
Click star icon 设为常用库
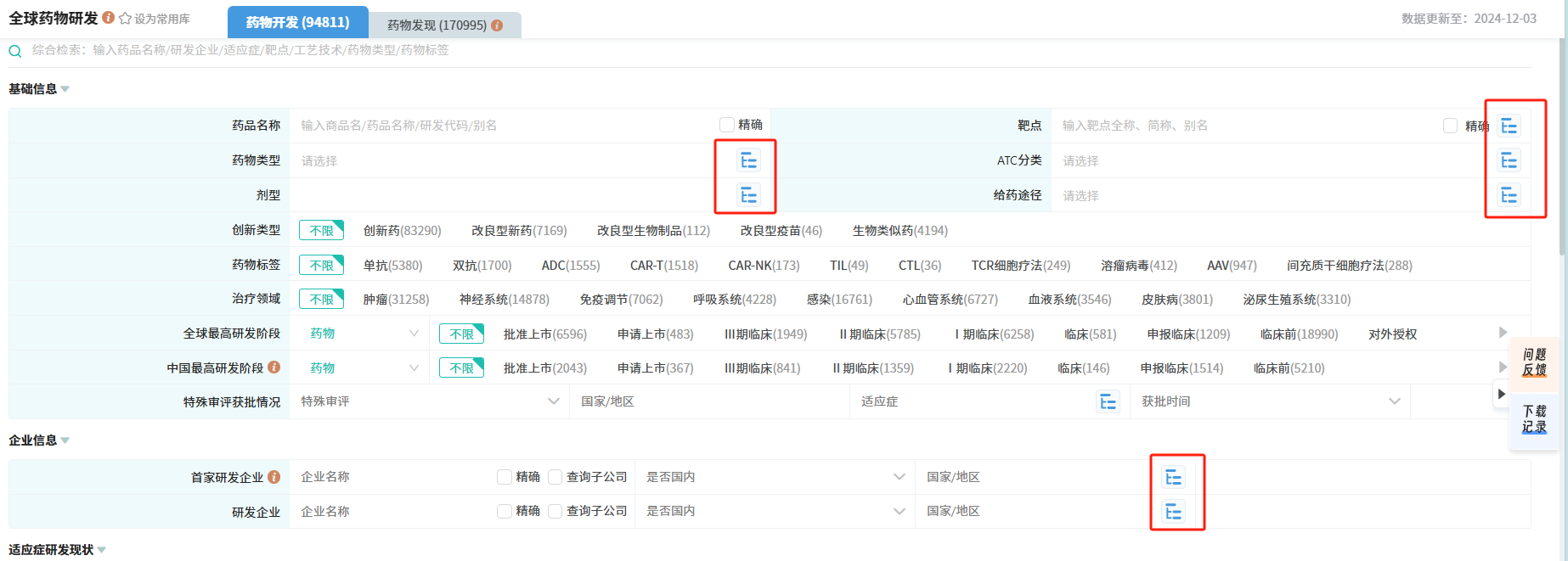coord(125,19)
